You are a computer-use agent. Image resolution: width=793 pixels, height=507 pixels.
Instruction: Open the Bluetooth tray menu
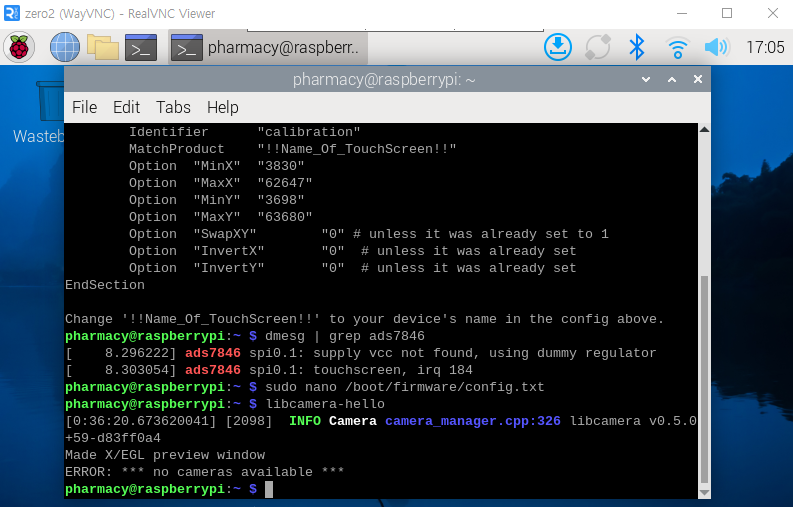tap(636, 47)
